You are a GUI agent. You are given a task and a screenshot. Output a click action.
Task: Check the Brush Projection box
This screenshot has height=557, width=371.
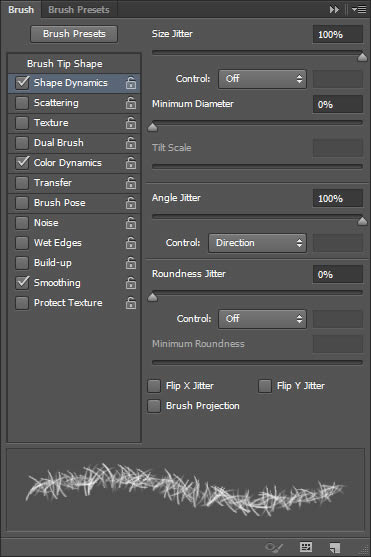154,406
